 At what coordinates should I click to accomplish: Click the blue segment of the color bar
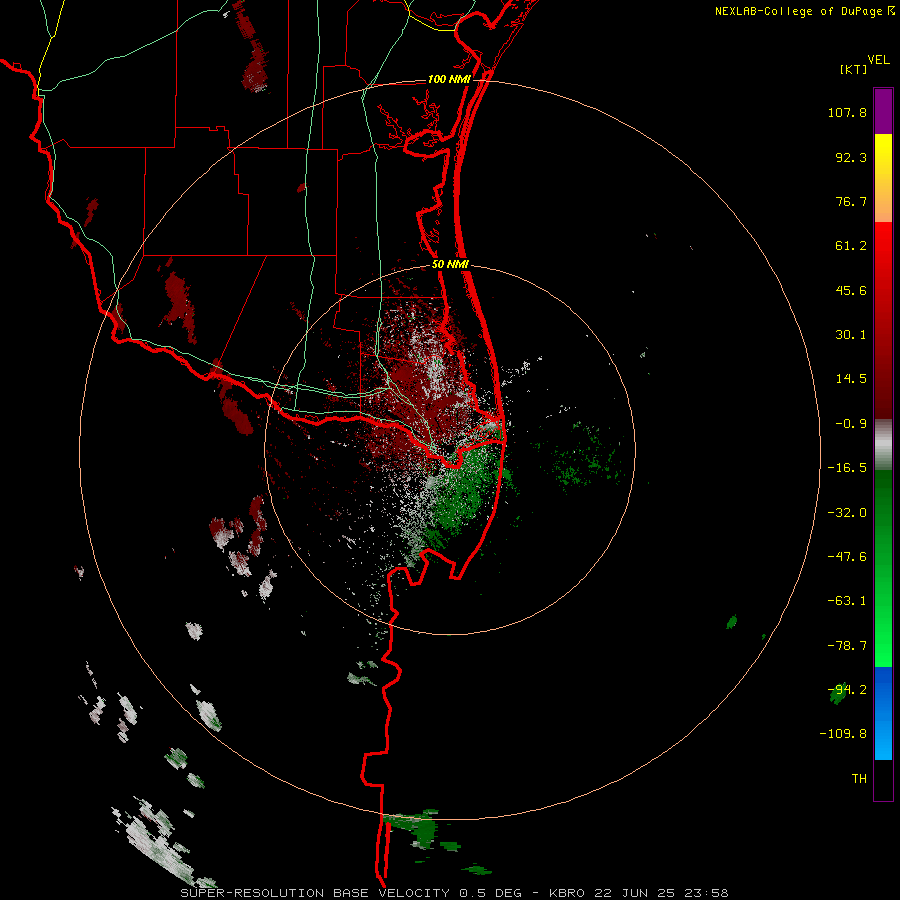[883, 713]
